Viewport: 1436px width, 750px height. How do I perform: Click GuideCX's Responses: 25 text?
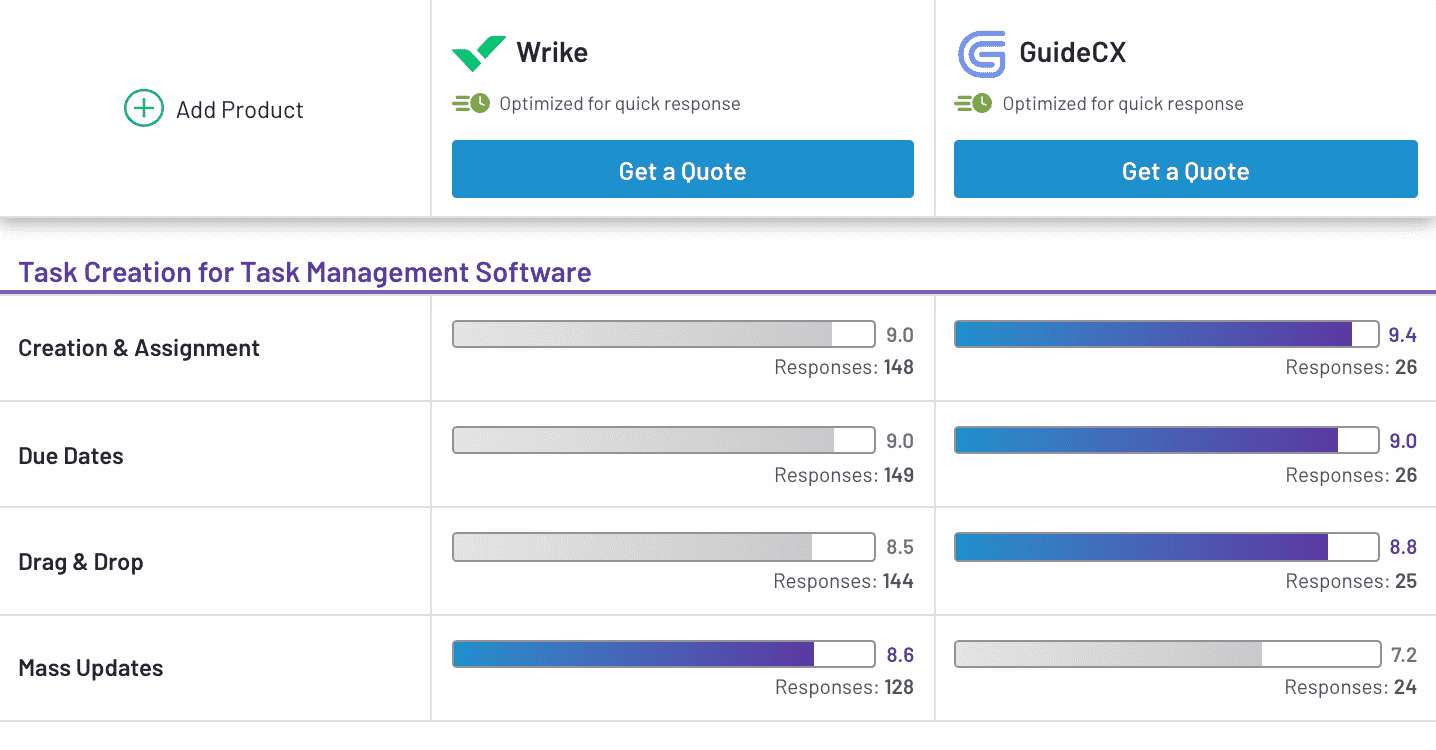tap(1351, 581)
